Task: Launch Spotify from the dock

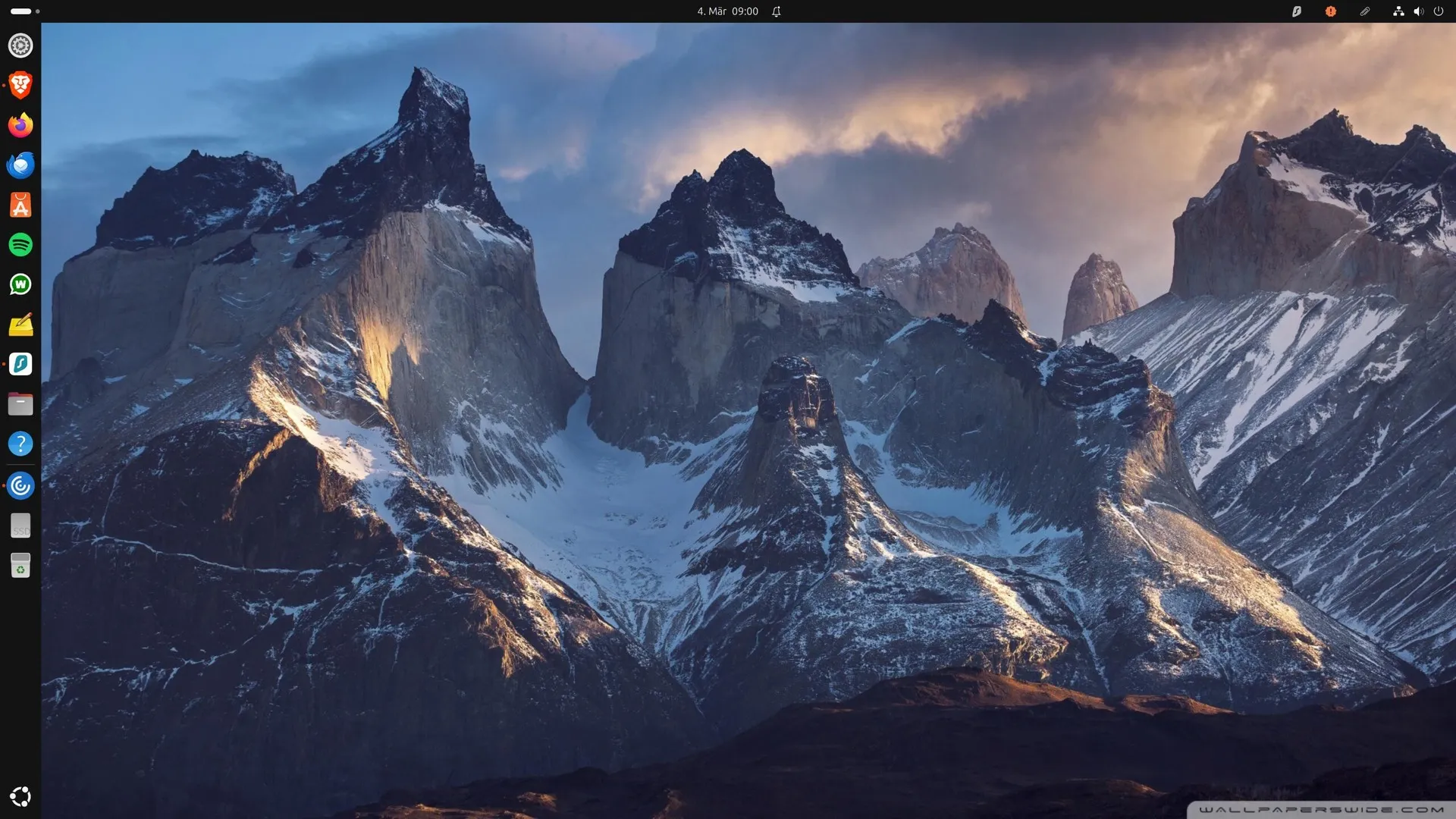Action: click(x=20, y=244)
